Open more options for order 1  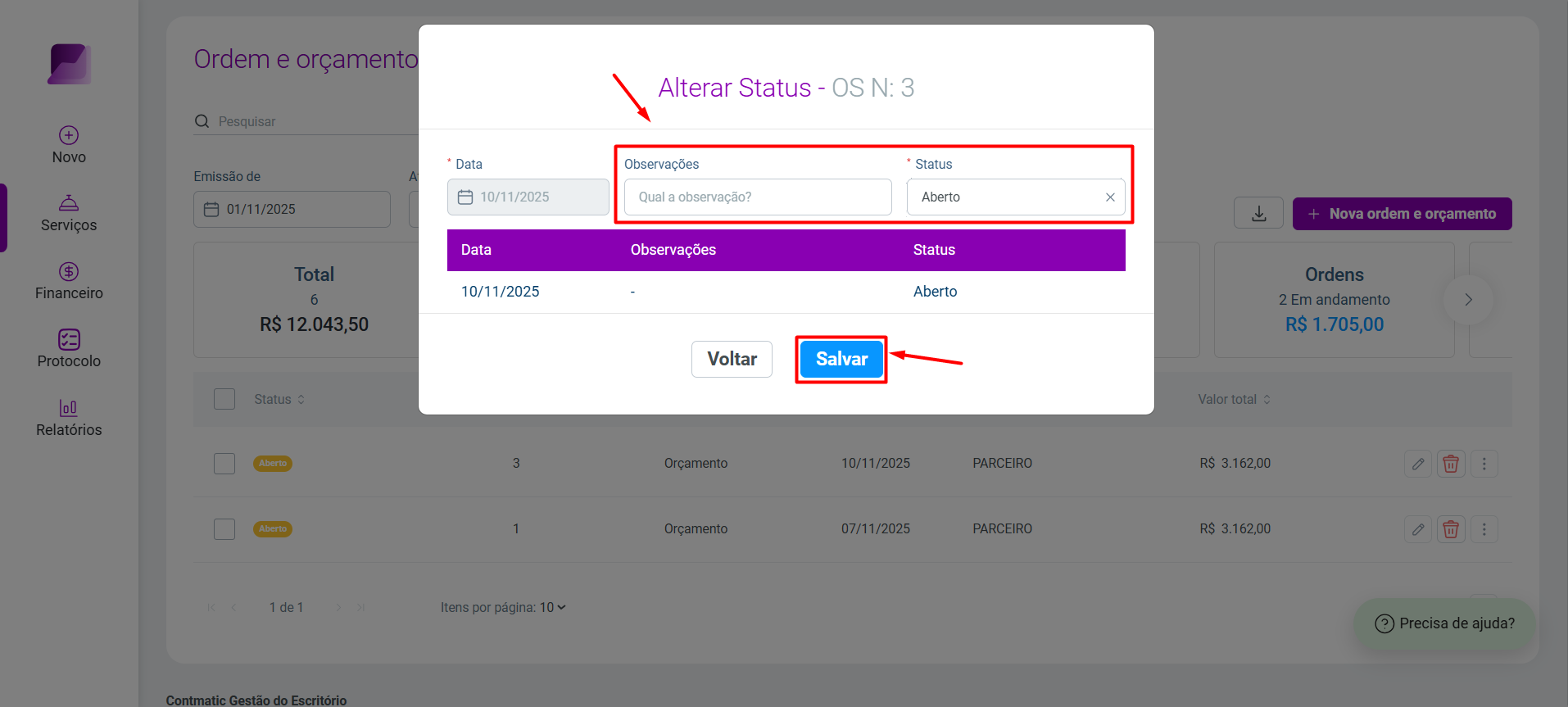pyautogui.click(x=1484, y=529)
